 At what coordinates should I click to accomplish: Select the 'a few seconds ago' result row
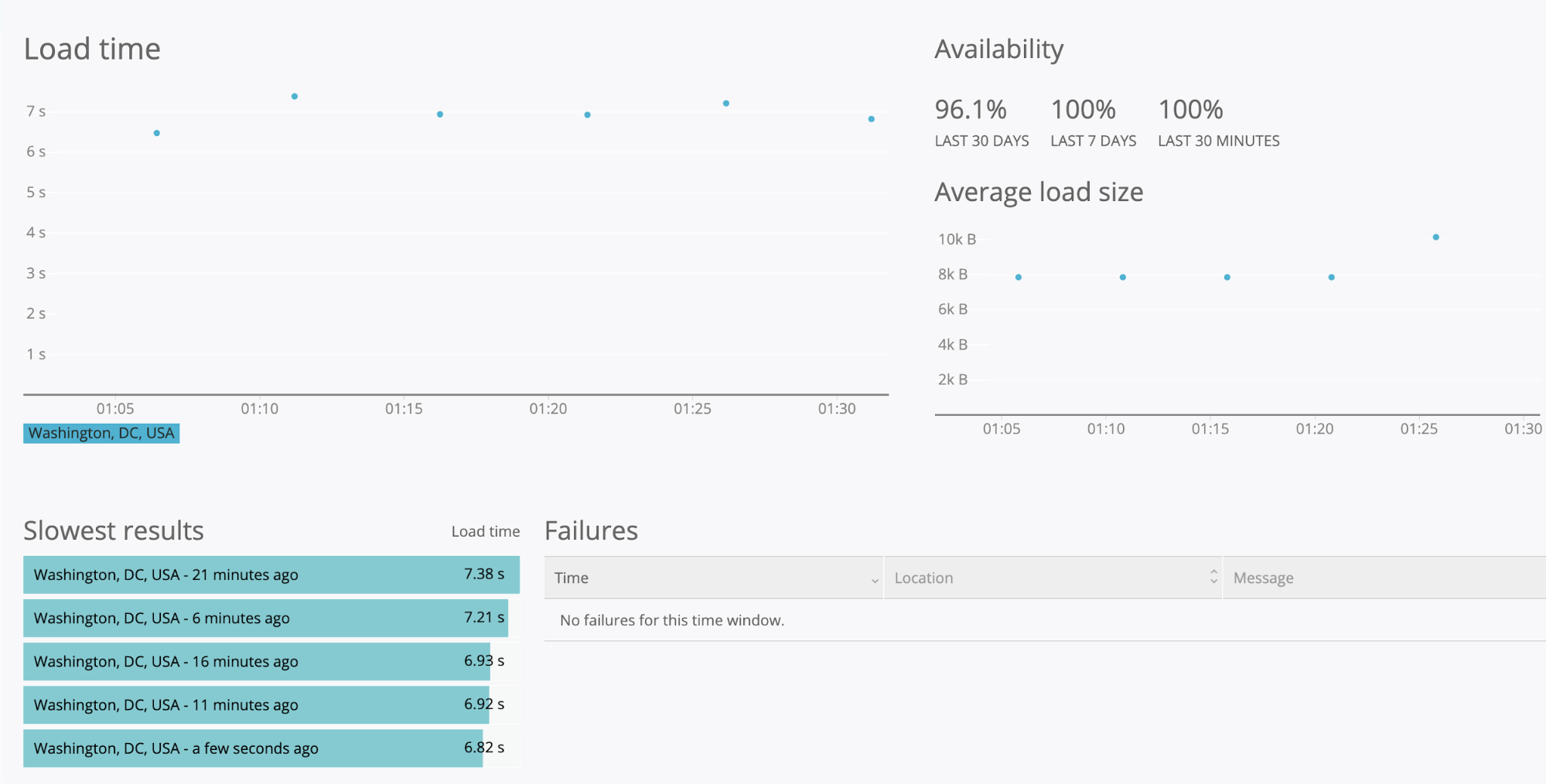pos(252,748)
